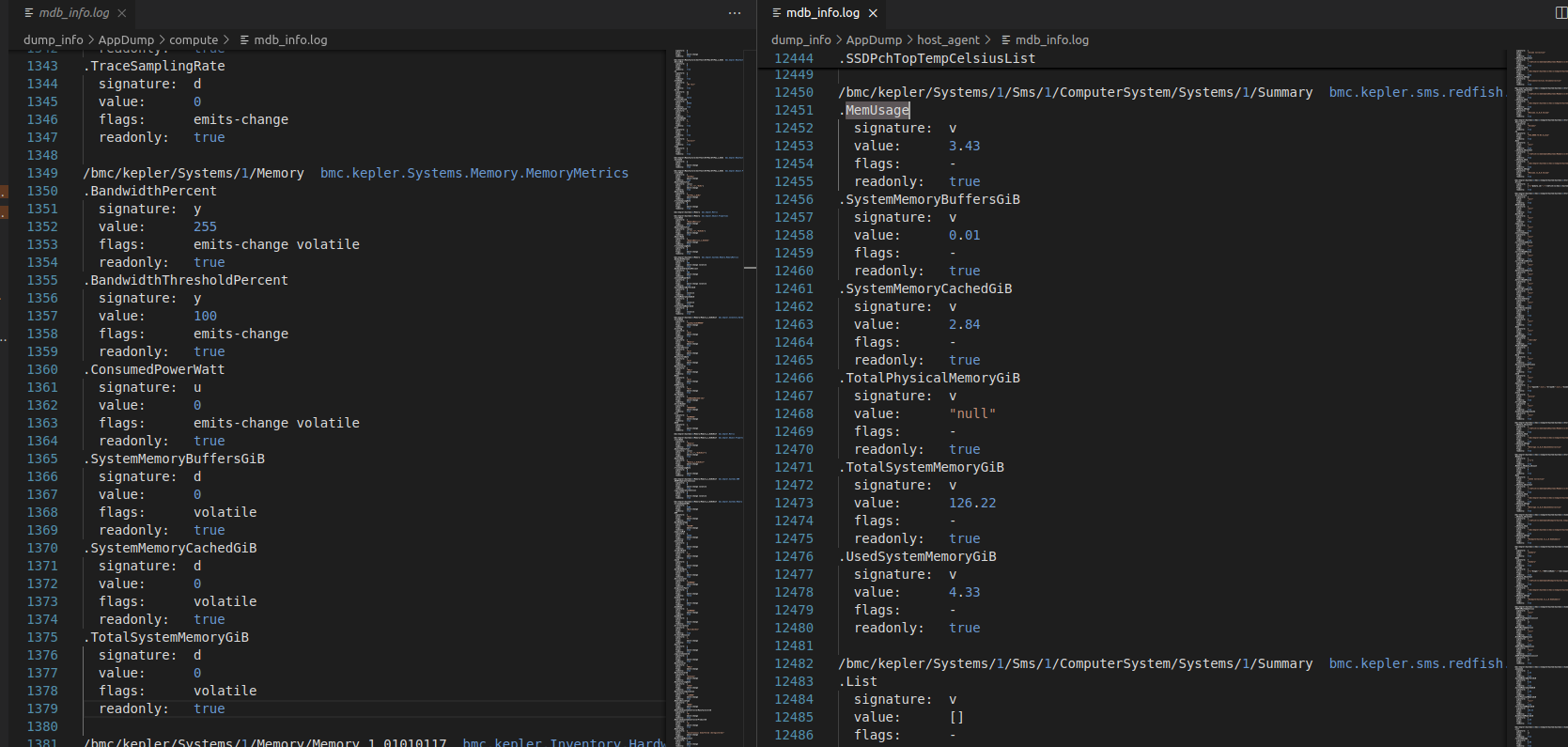
Task: Click file icon in right mdb_info.log tab
Action: (x=776, y=13)
